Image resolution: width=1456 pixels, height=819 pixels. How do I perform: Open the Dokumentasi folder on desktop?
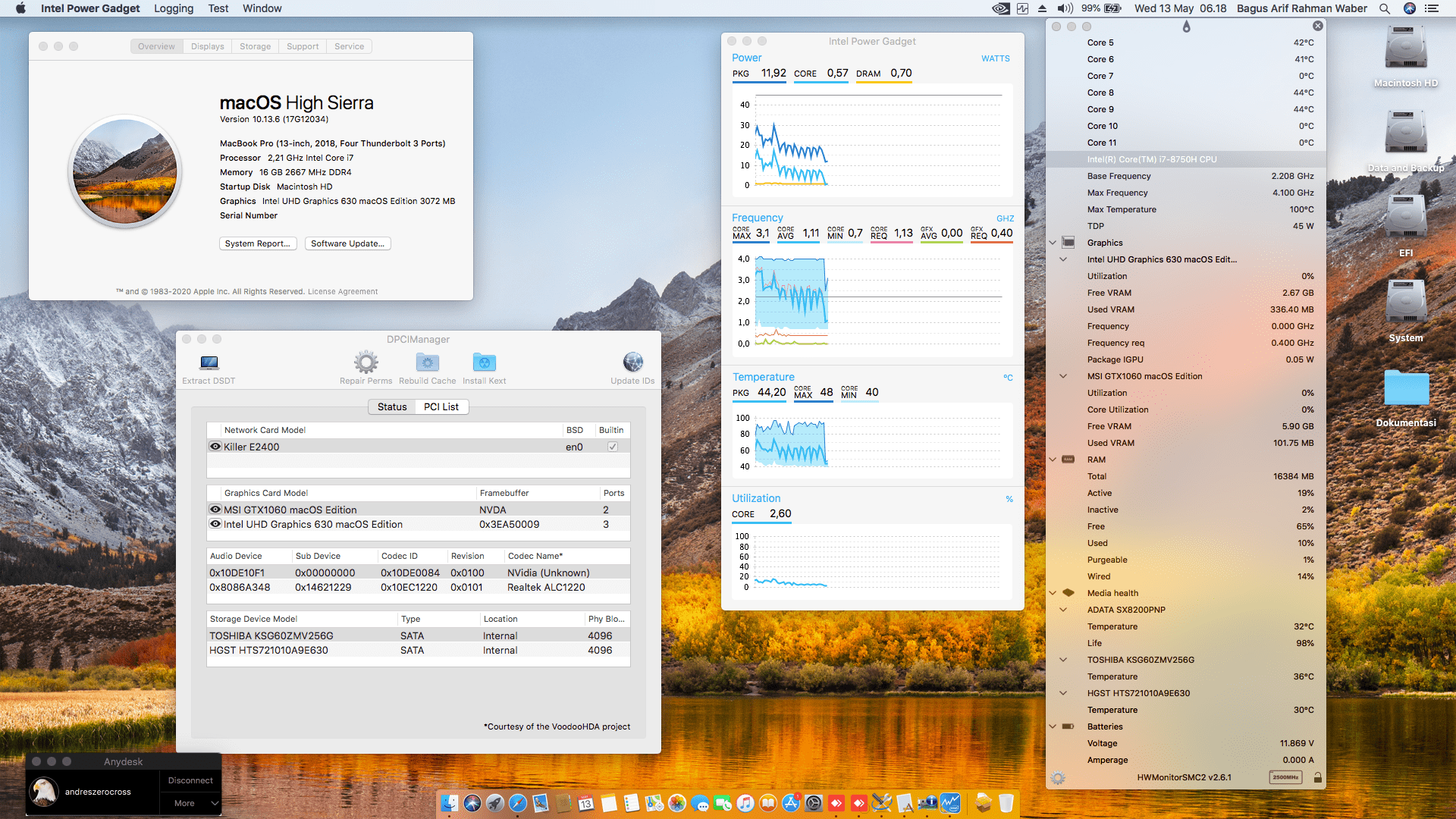(x=1406, y=390)
